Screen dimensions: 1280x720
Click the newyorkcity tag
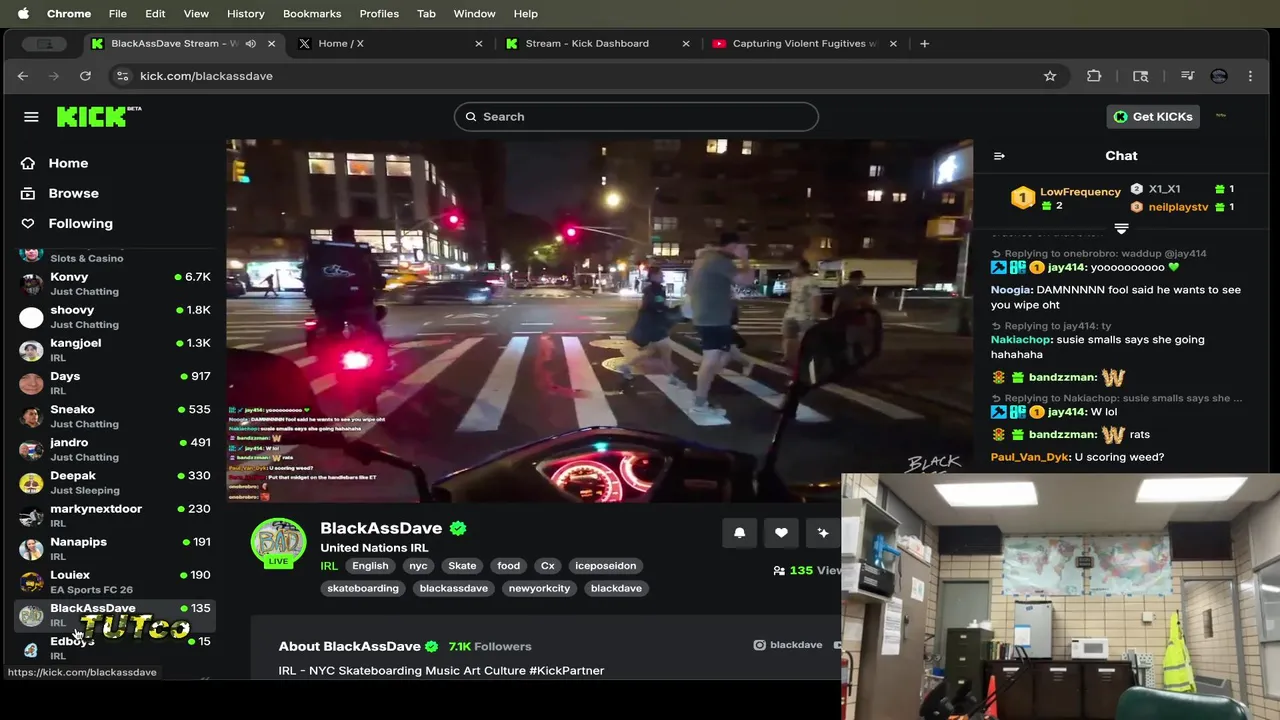pyautogui.click(x=539, y=588)
